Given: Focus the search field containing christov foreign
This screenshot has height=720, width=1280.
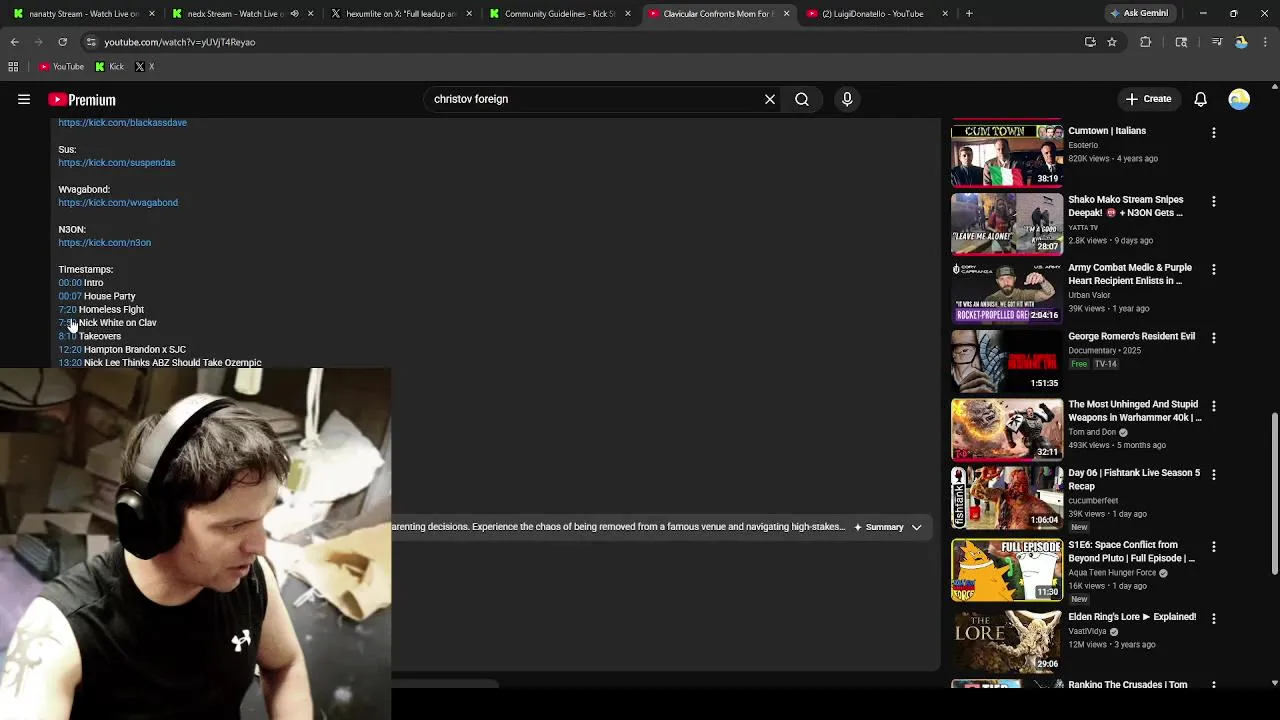Looking at the screenshot, I should click(592, 99).
